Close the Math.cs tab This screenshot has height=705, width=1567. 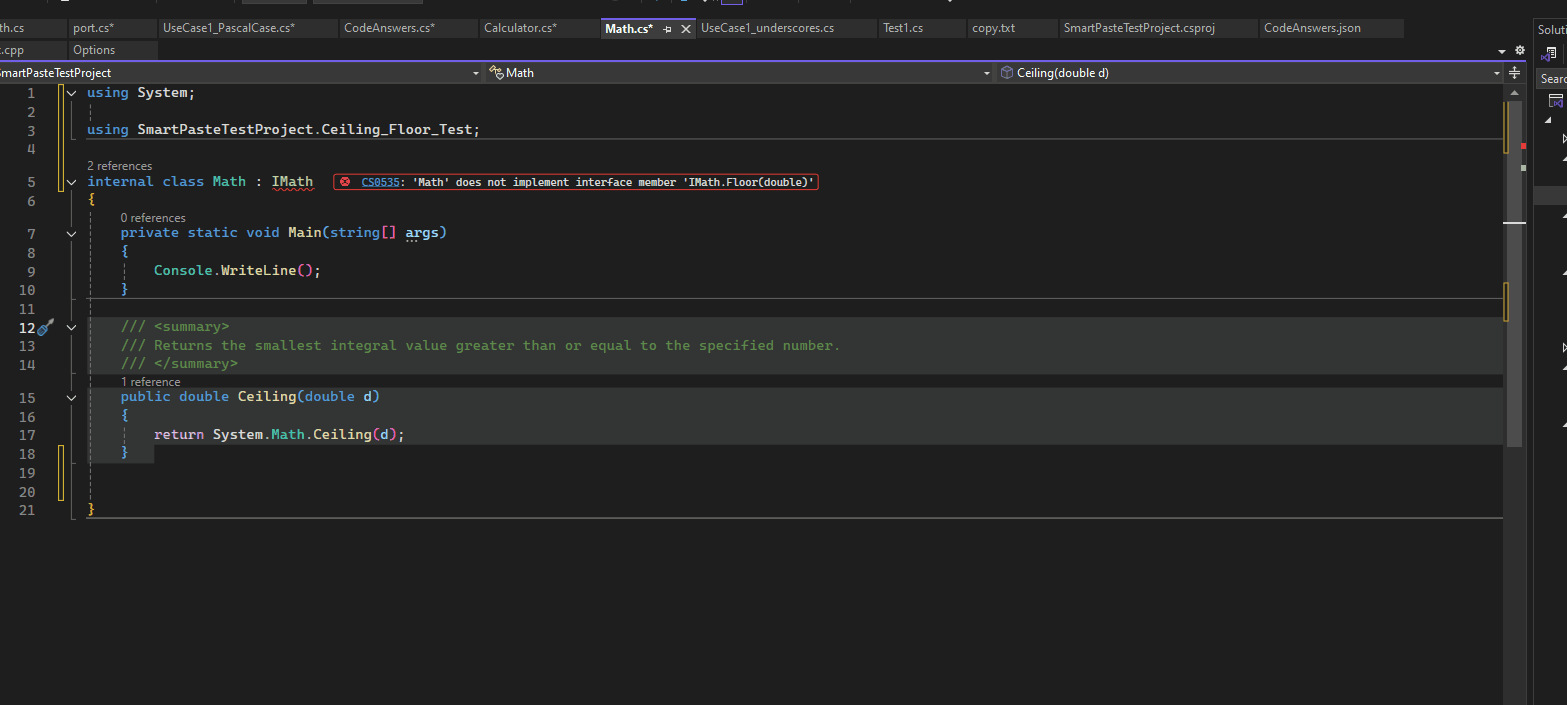click(x=686, y=29)
